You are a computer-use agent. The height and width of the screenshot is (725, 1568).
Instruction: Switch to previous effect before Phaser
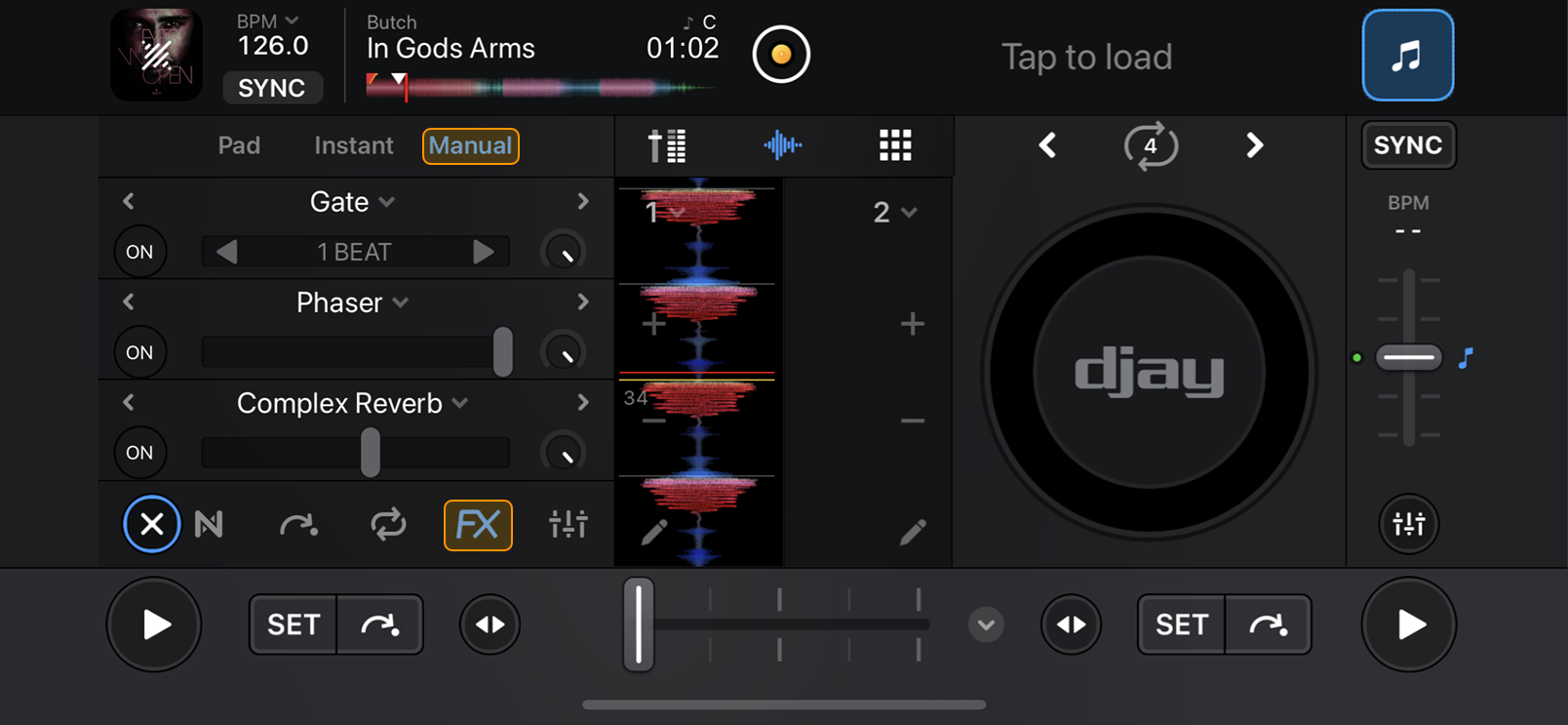[129, 302]
